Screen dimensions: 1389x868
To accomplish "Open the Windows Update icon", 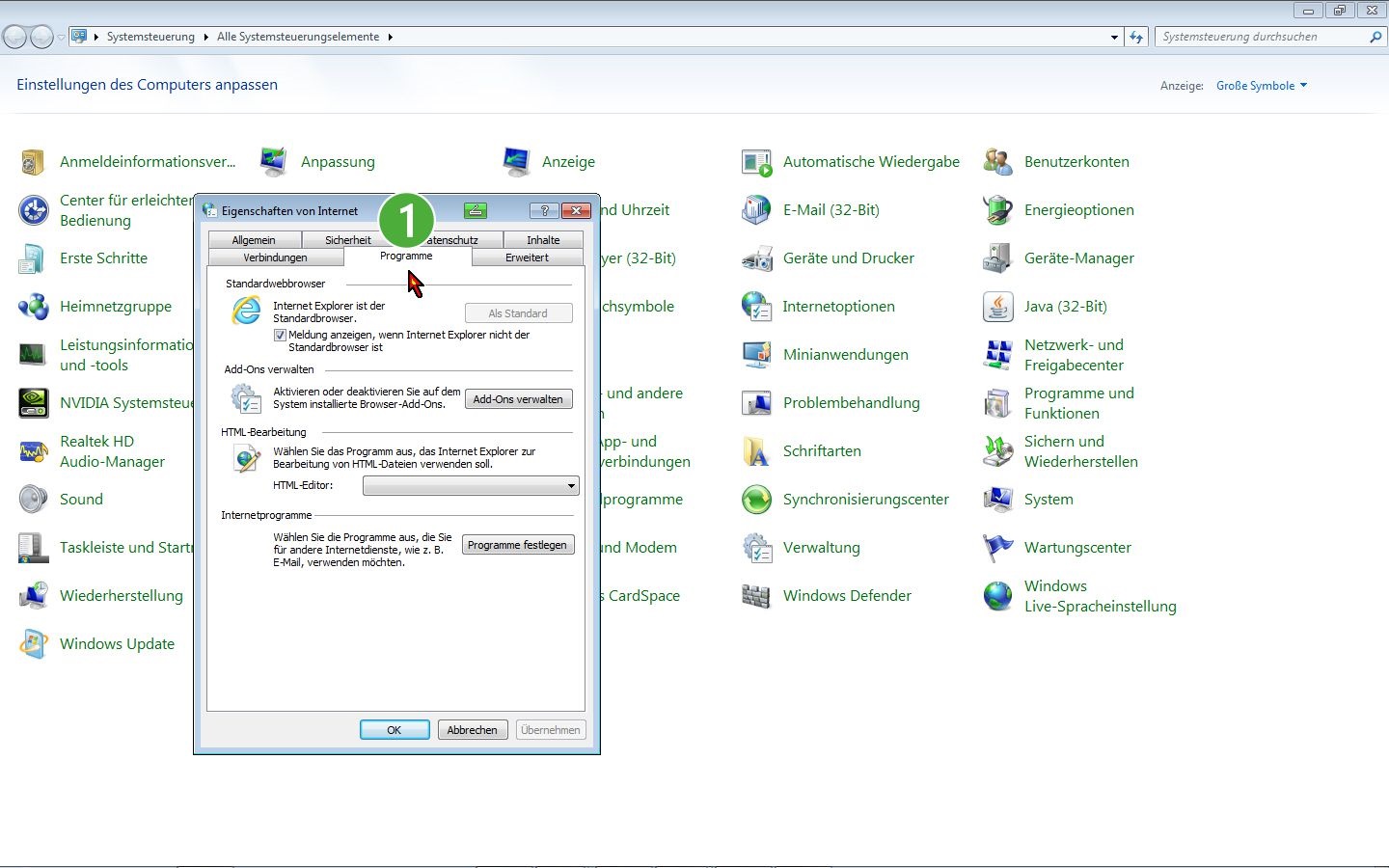I will coord(33,644).
